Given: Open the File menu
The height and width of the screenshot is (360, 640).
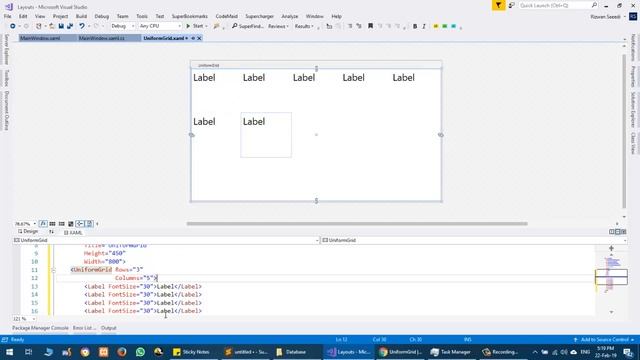Looking at the screenshot, I should click(8, 16).
